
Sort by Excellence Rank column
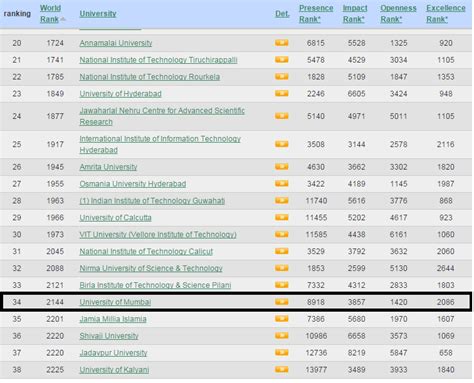coord(446,14)
